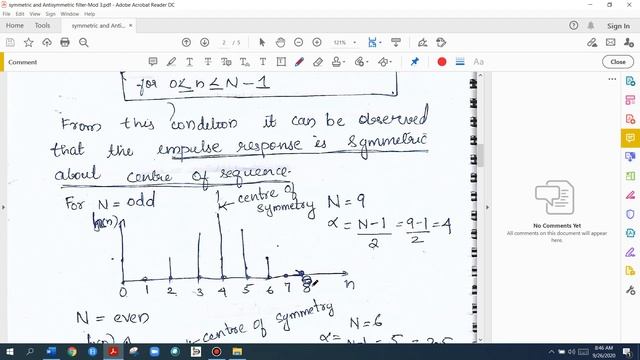
Task: Toggle the keep tool selected pin
Action: (x=415, y=62)
